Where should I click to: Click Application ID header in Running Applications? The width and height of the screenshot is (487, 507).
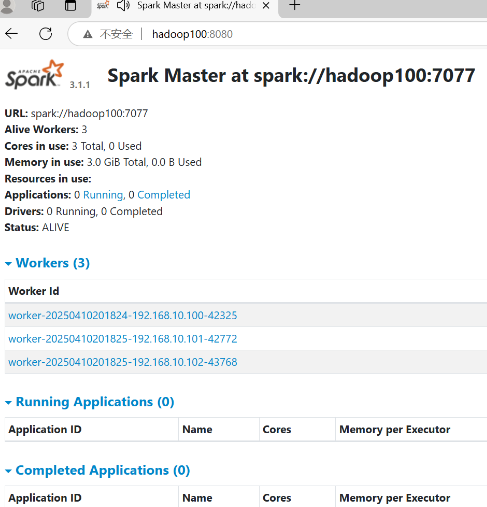45,429
